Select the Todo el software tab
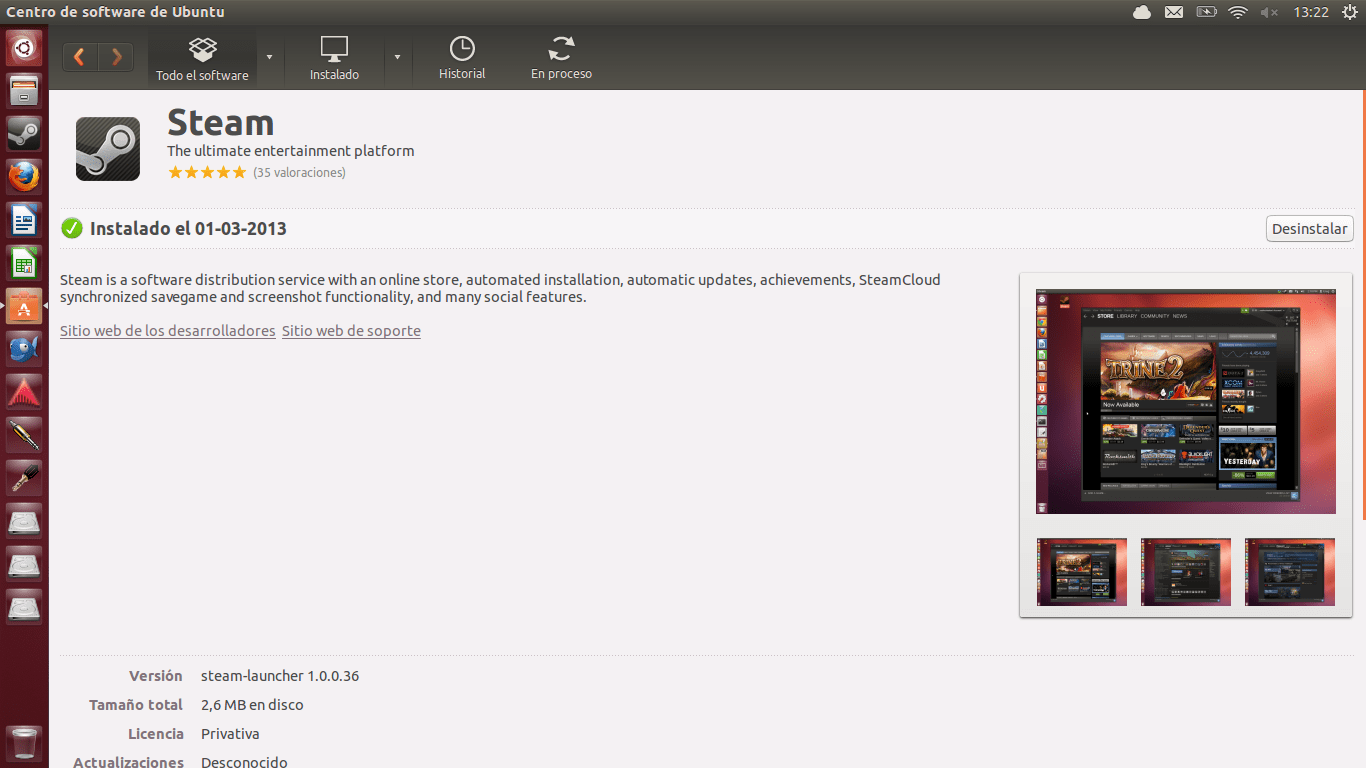 (202, 58)
